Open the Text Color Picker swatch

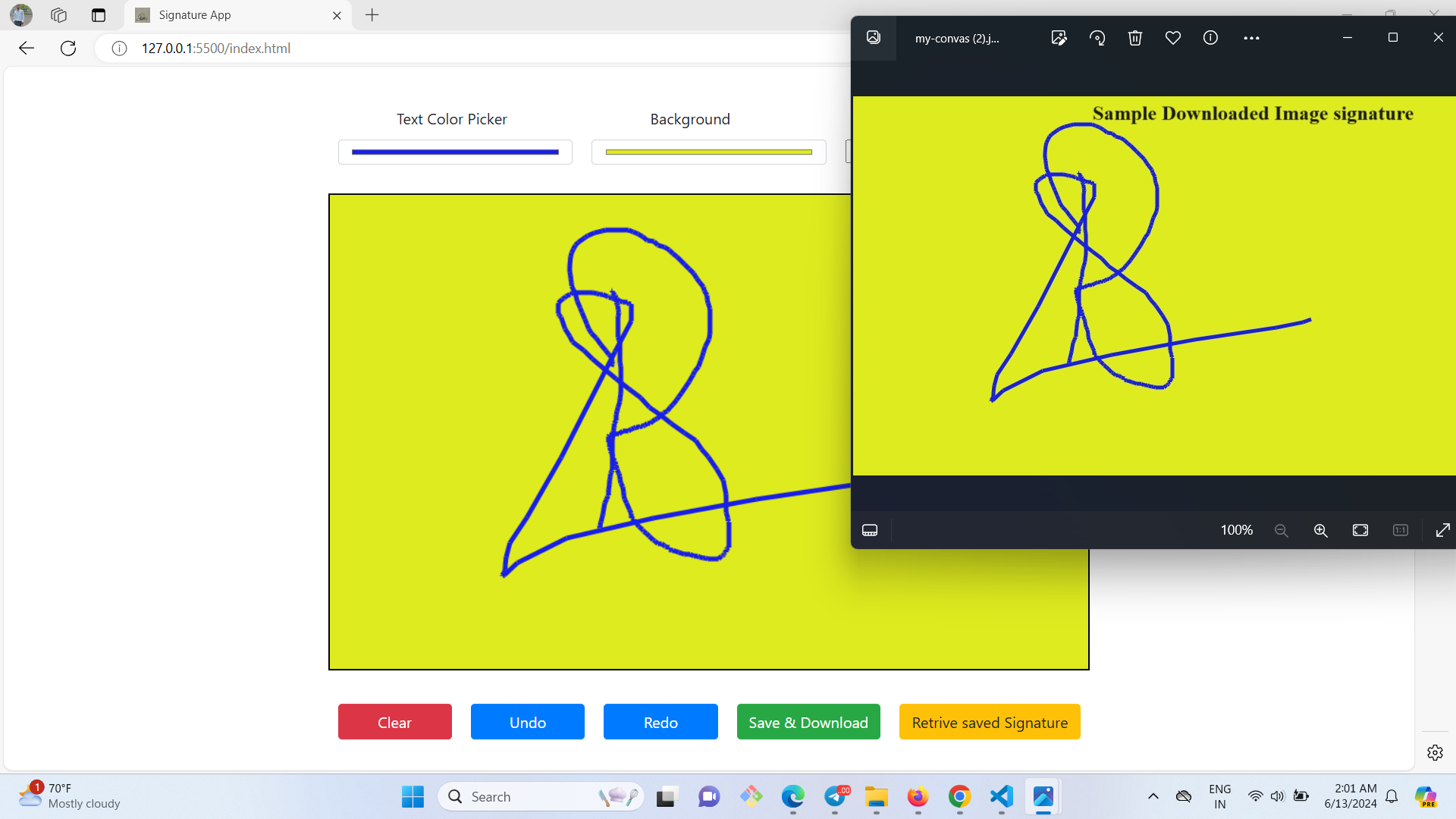pos(455,152)
